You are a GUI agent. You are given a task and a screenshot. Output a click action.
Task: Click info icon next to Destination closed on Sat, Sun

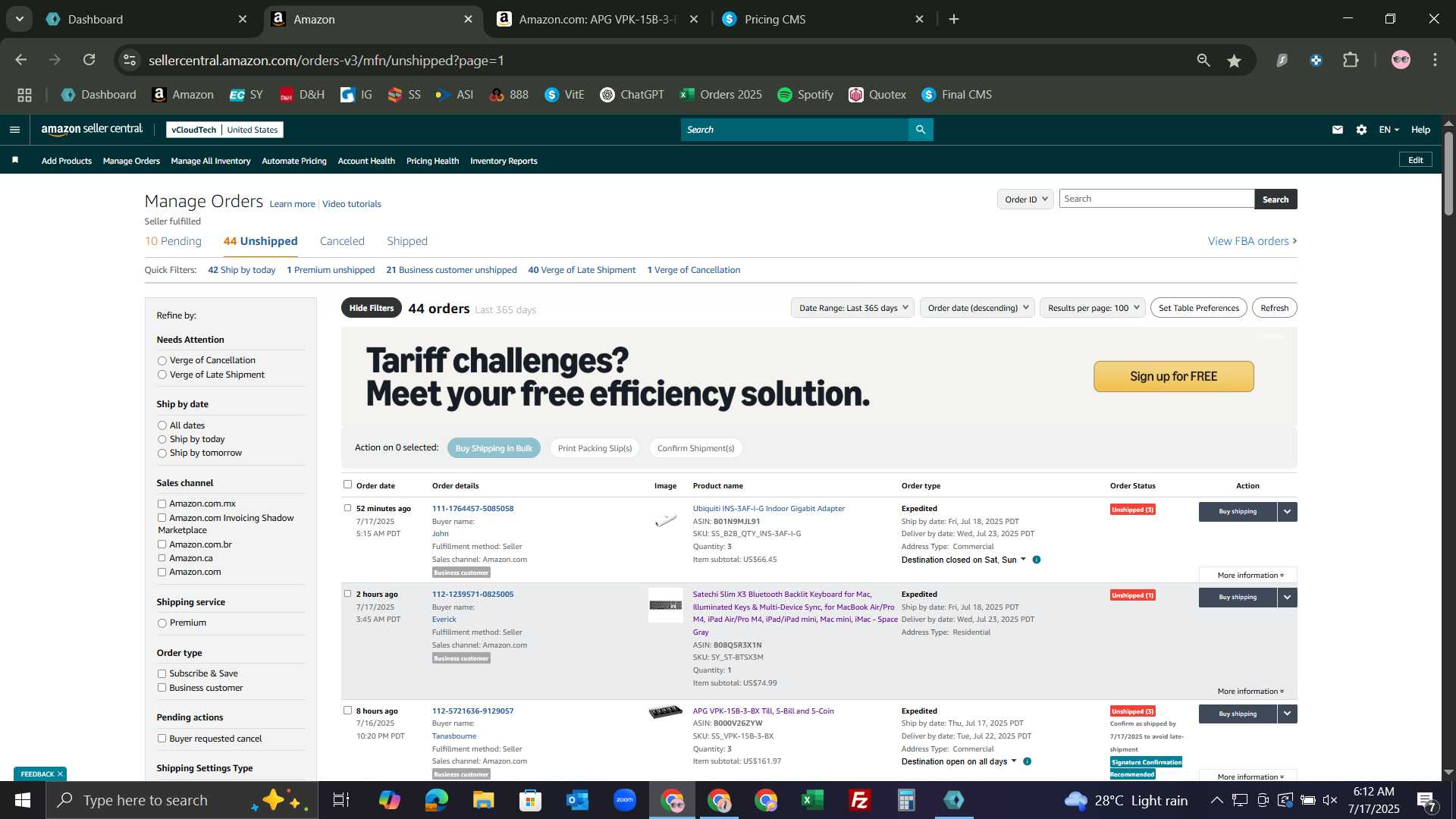(1037, 560)
